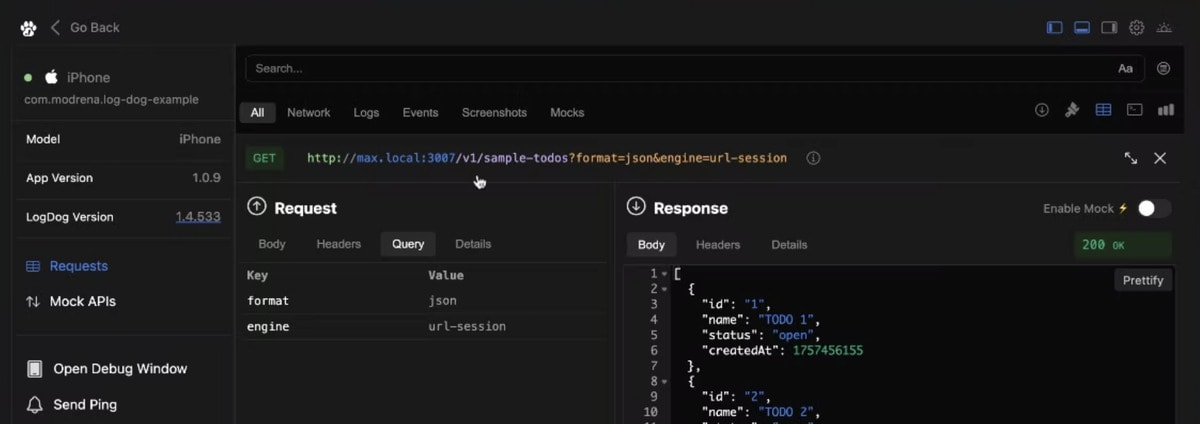Switch to the Mocks tab
The image size is (1200, 424).
(567, 112)
